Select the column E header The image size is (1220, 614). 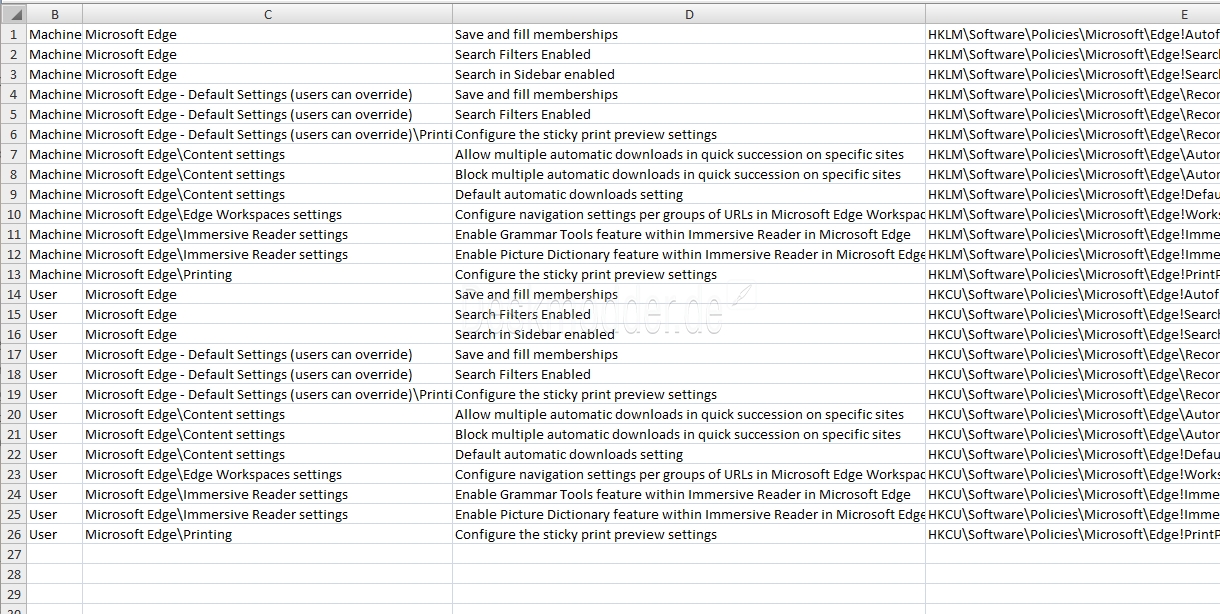tap(1073, 14)
